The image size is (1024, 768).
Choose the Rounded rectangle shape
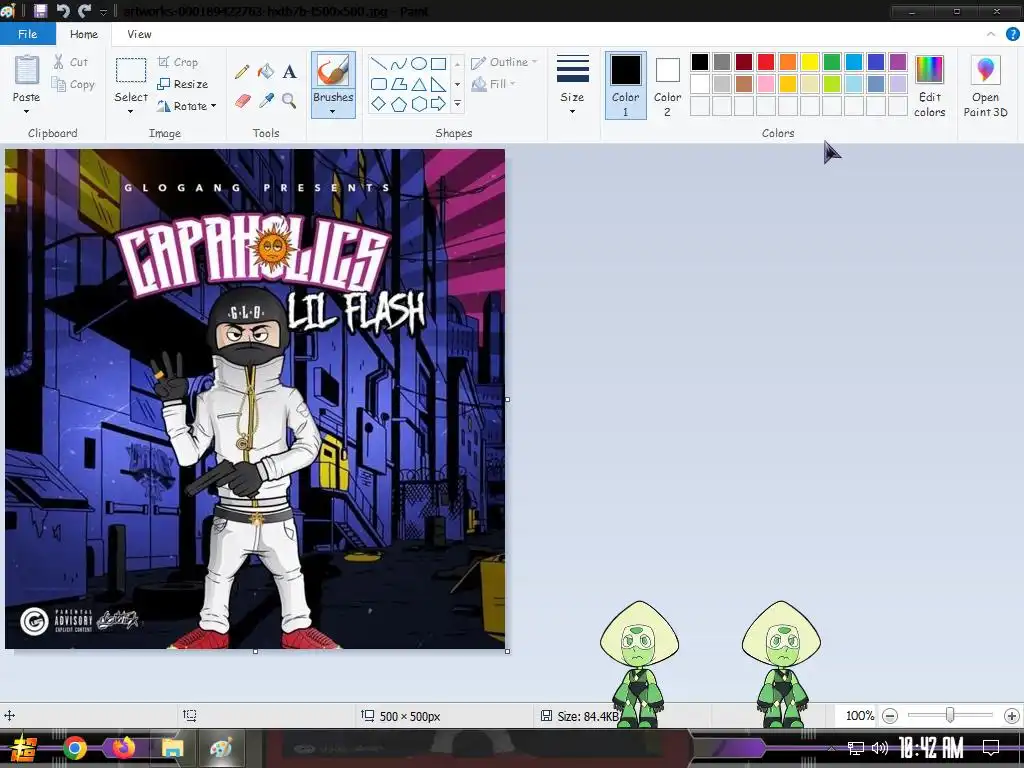click(x=378, y=84)
